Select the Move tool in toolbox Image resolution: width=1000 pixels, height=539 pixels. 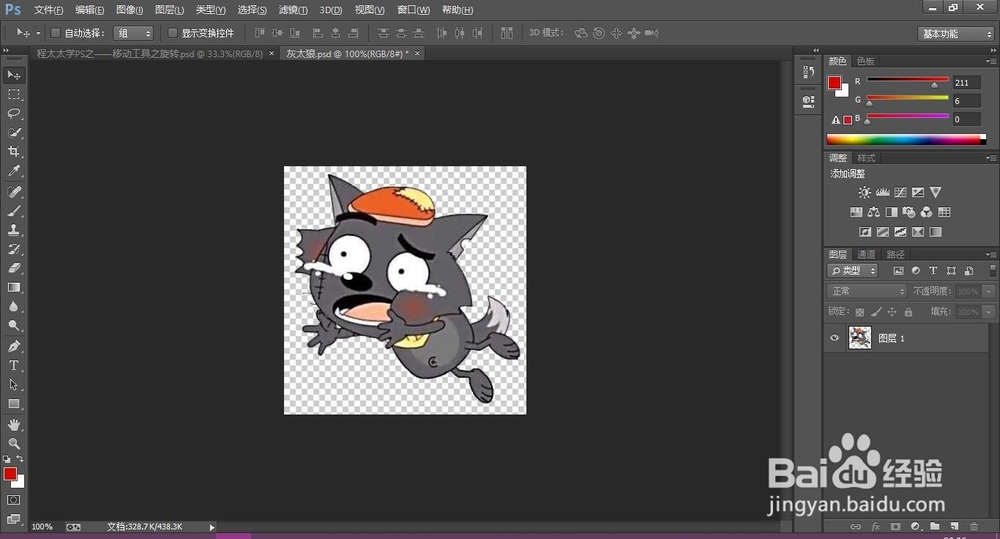tap(13, 75)
